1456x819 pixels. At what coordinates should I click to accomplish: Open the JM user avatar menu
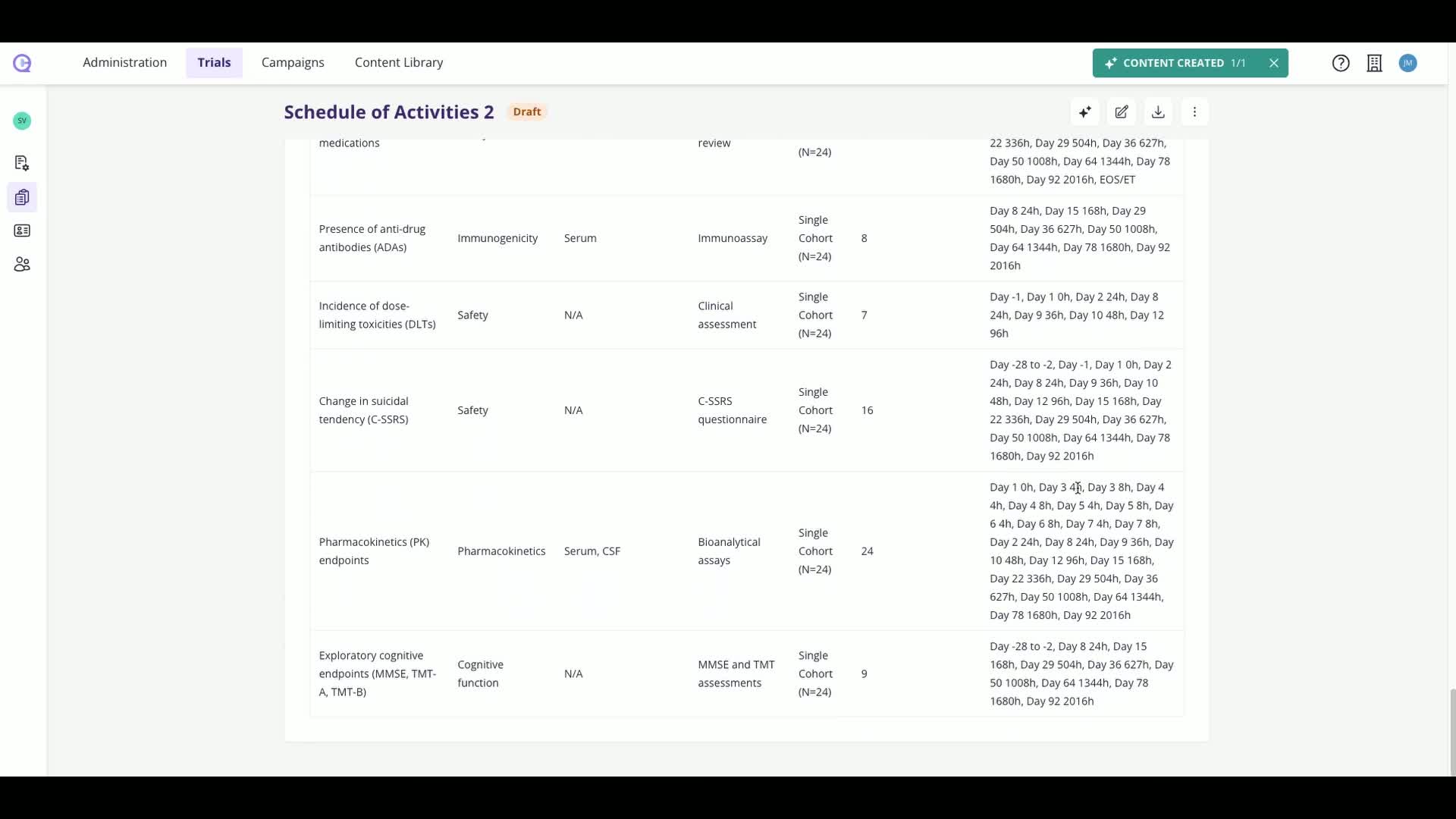click(x=1408, y=63)
